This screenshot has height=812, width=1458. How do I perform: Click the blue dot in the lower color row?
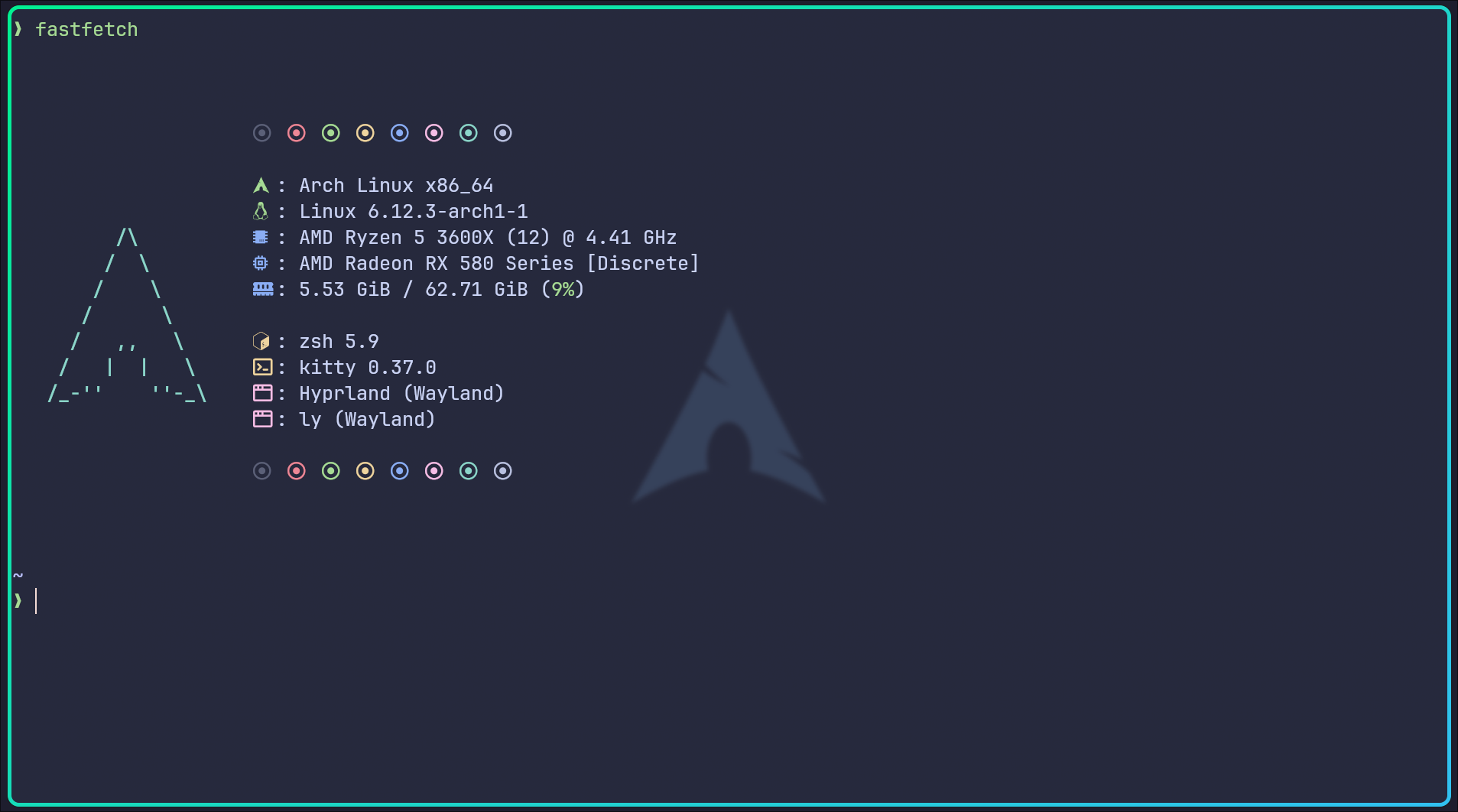(x=400, y=471)
